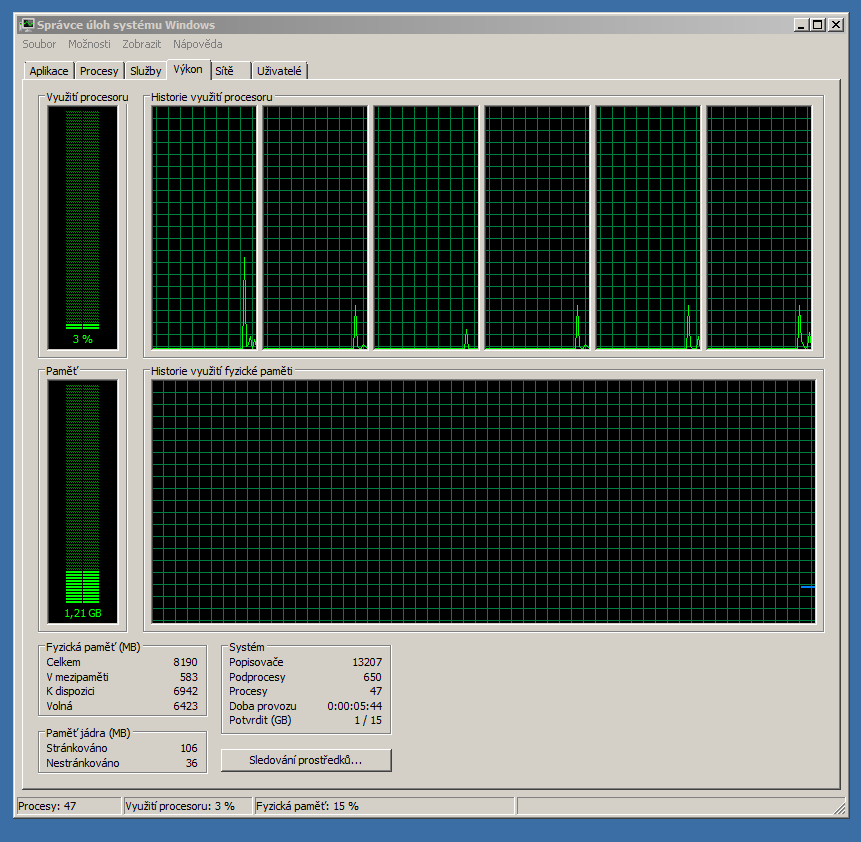
Task: Click the Celkem label
Action: coord(63,662)
